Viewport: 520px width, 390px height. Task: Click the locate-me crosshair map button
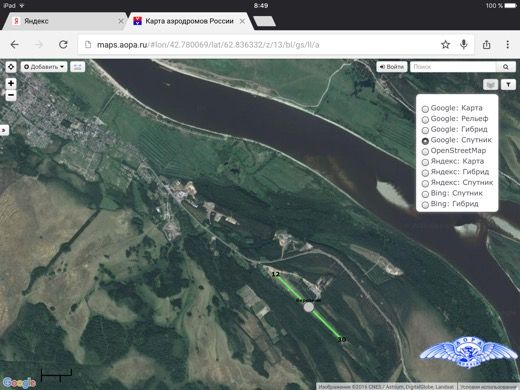click(x=11, y=67)
